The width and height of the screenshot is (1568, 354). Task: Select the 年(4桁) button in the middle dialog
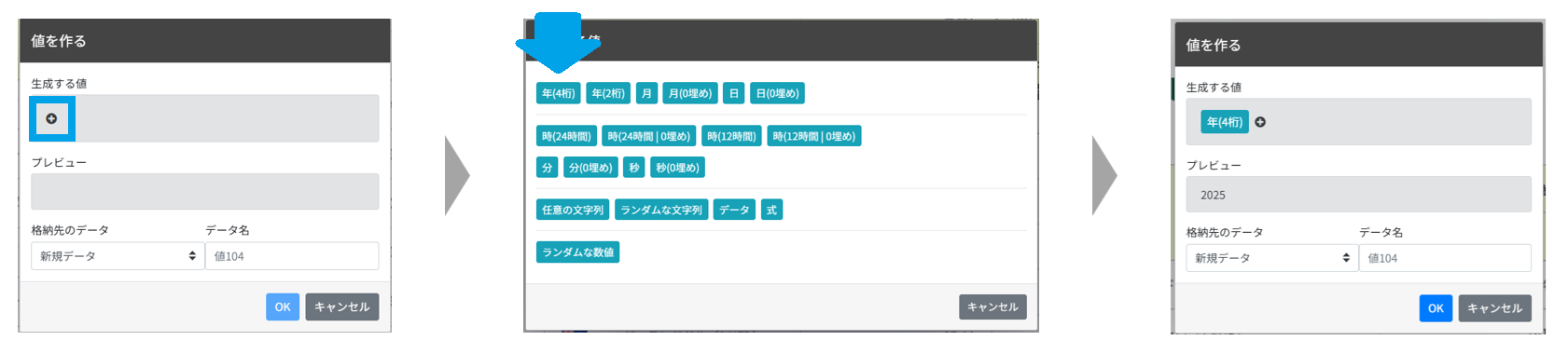(559, 93)
